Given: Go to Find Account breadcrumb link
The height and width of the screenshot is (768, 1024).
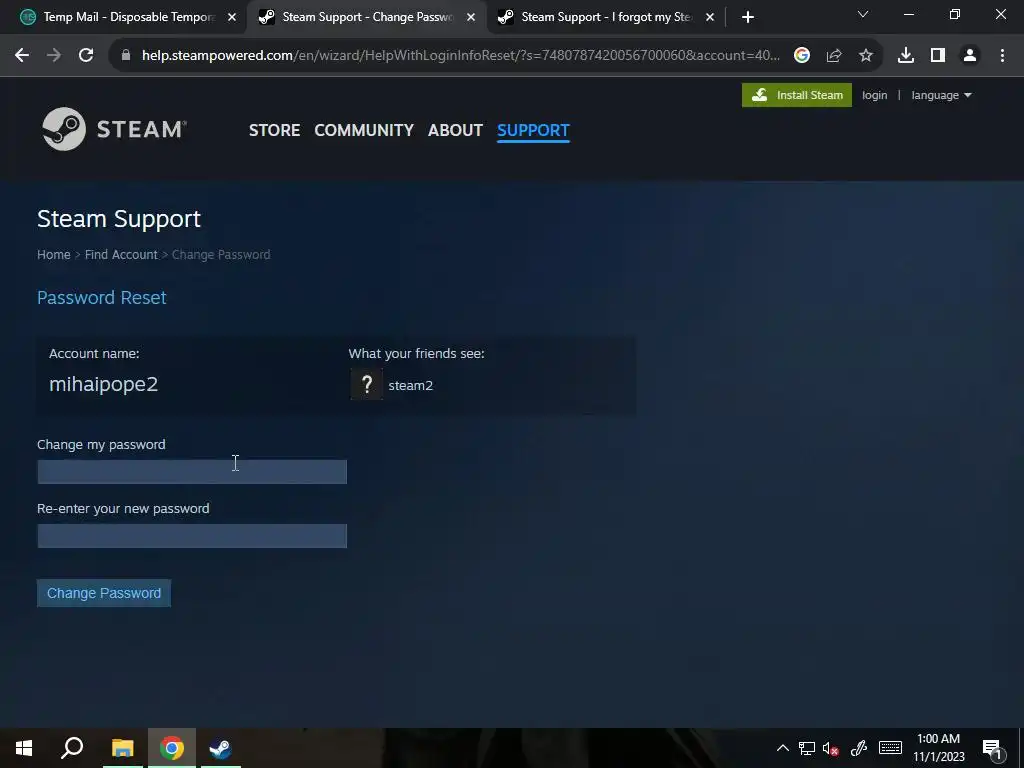Looking at the screenshot, I should (121, 255).
